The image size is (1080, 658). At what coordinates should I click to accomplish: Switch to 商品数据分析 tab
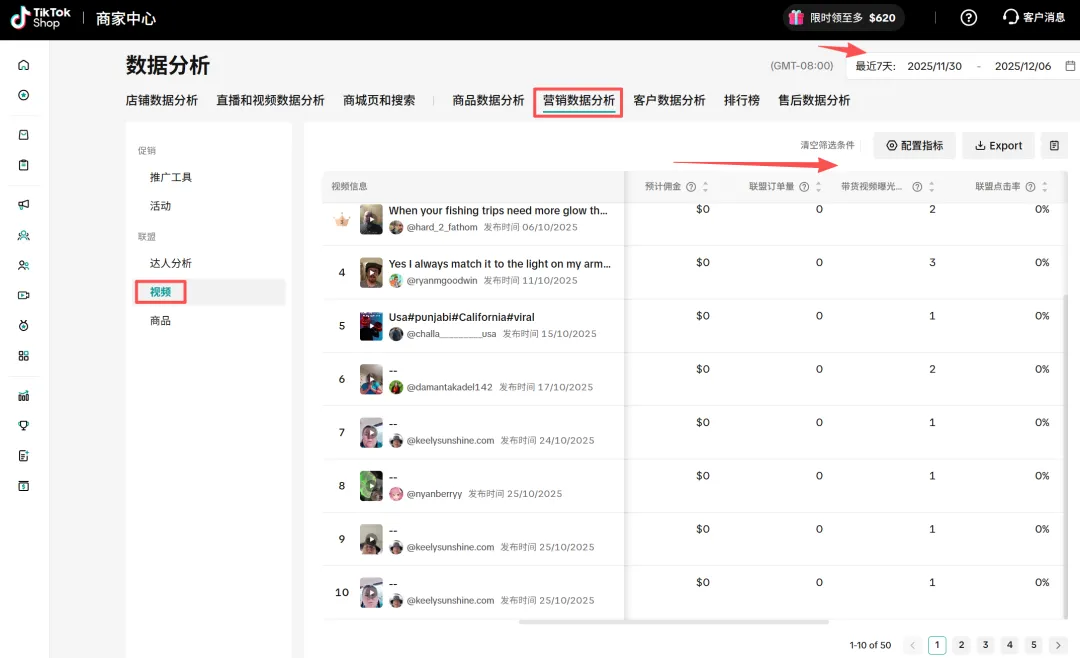point(488,100)
